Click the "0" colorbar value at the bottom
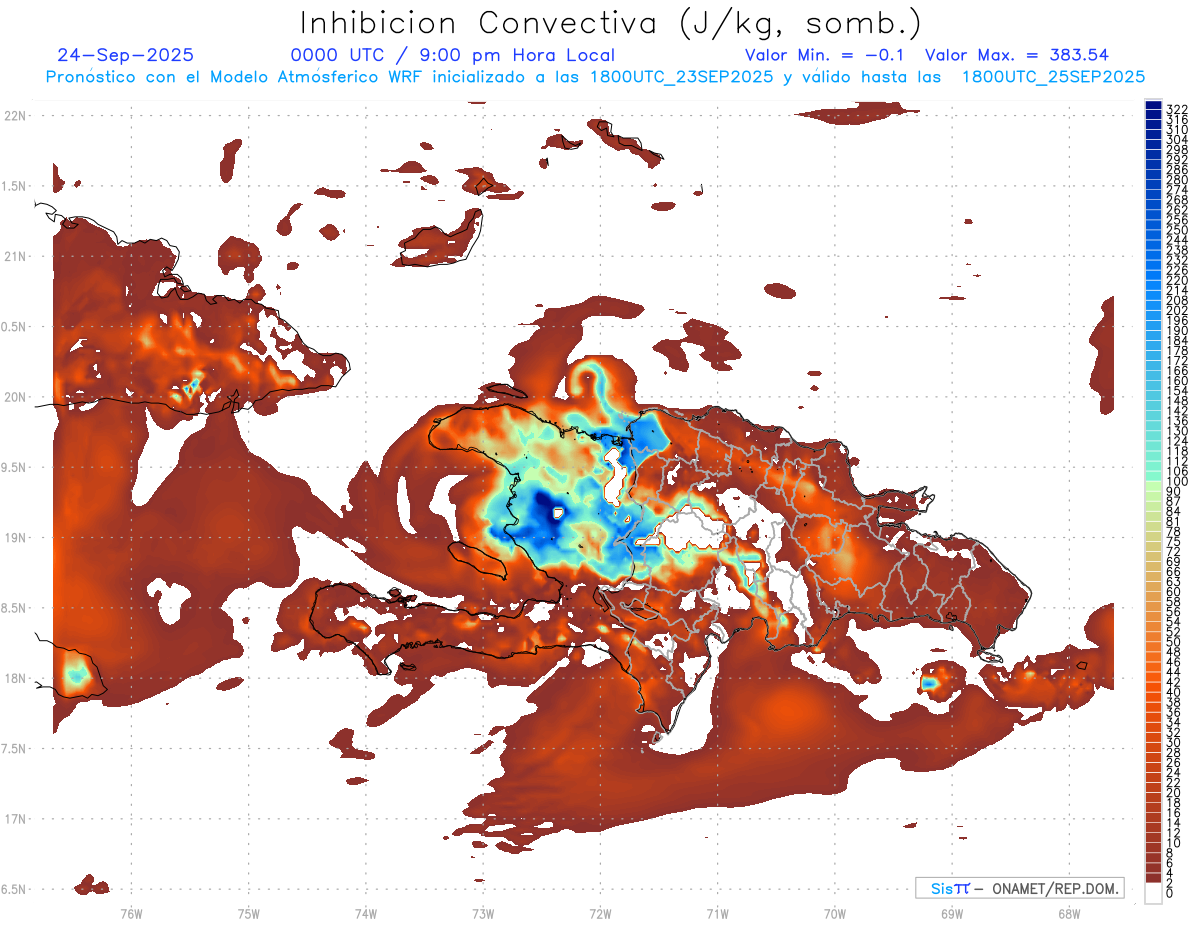This screenshot has width=1200, height=927. pyautogui.click(x=1170, y=893)
